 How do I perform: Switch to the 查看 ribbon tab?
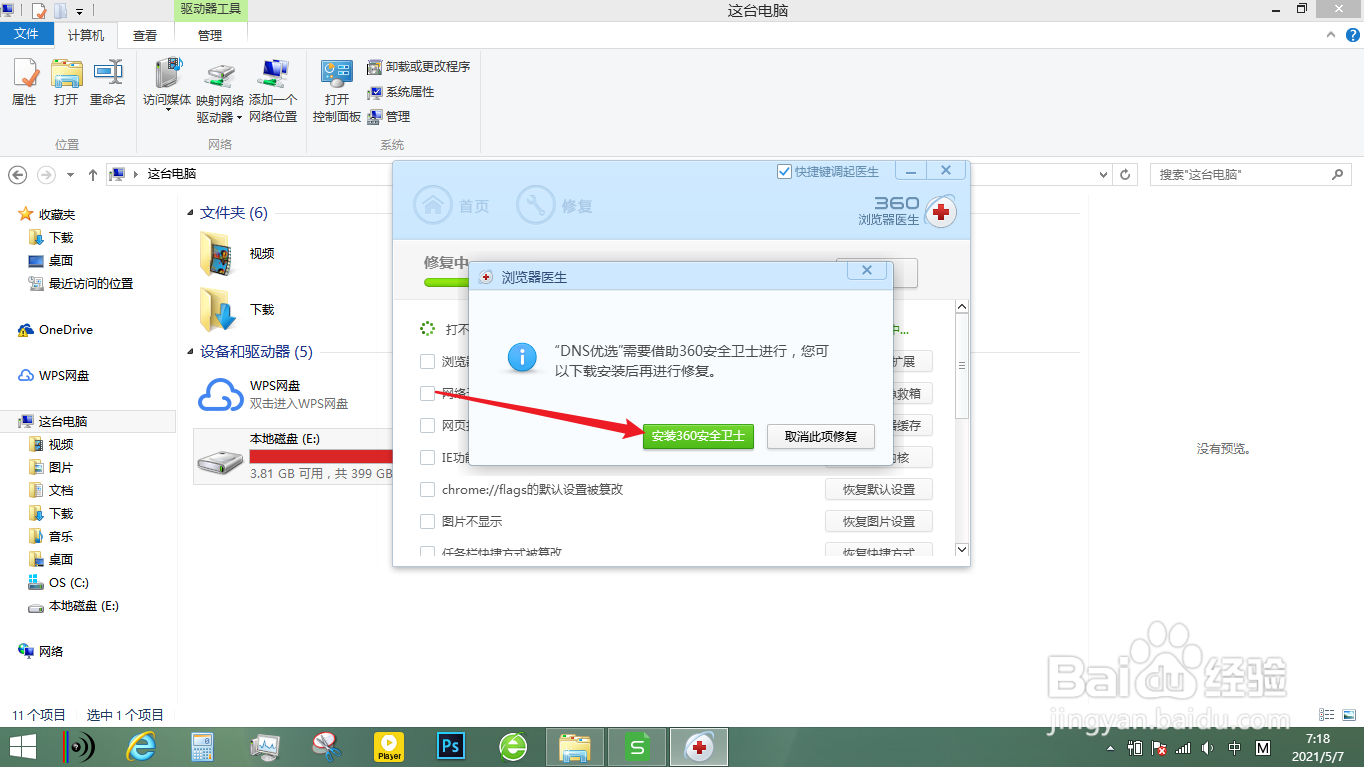tap(145, 35)
